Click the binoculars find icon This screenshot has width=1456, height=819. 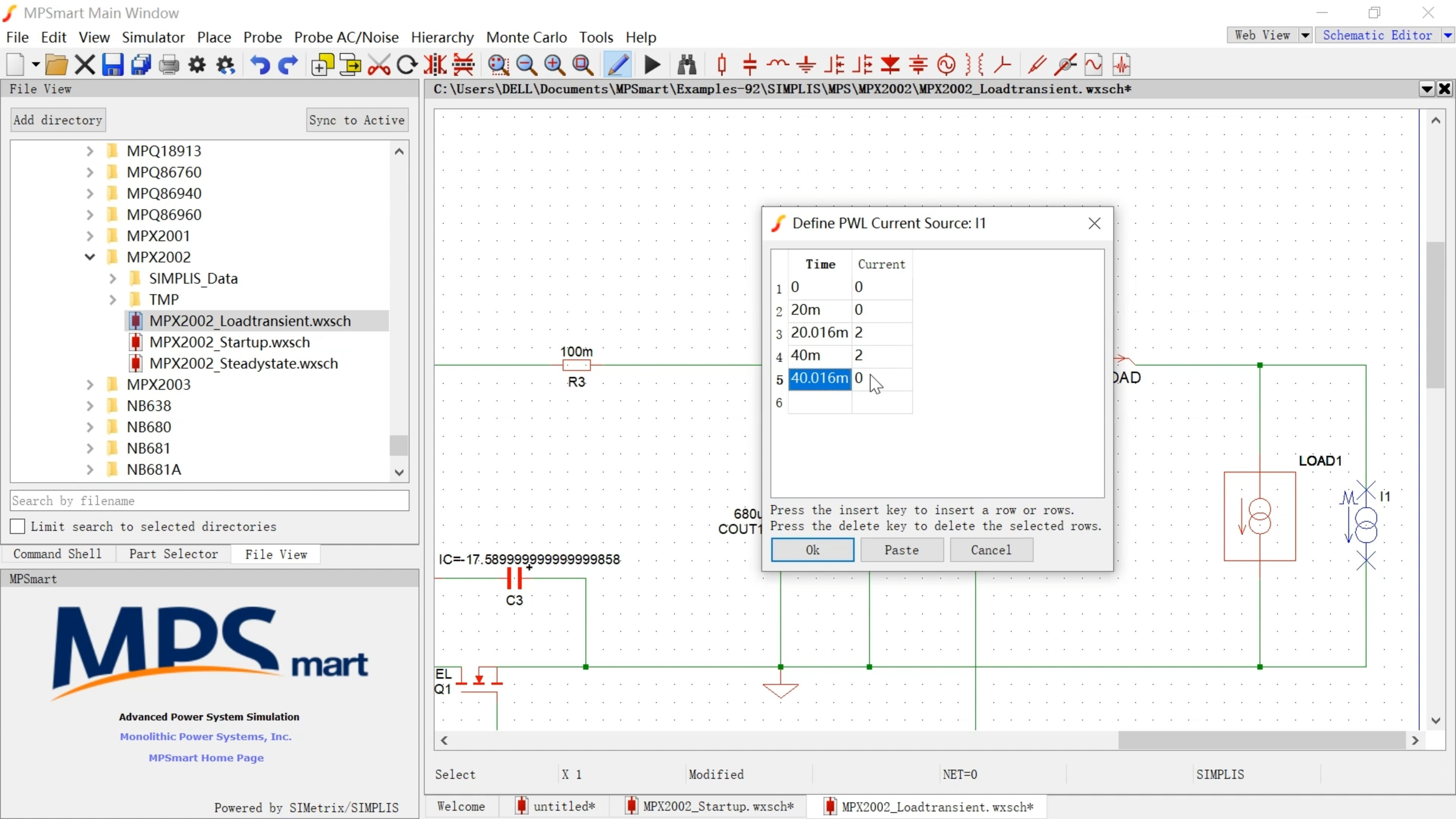pyautogui.click(x=687, y=65)
